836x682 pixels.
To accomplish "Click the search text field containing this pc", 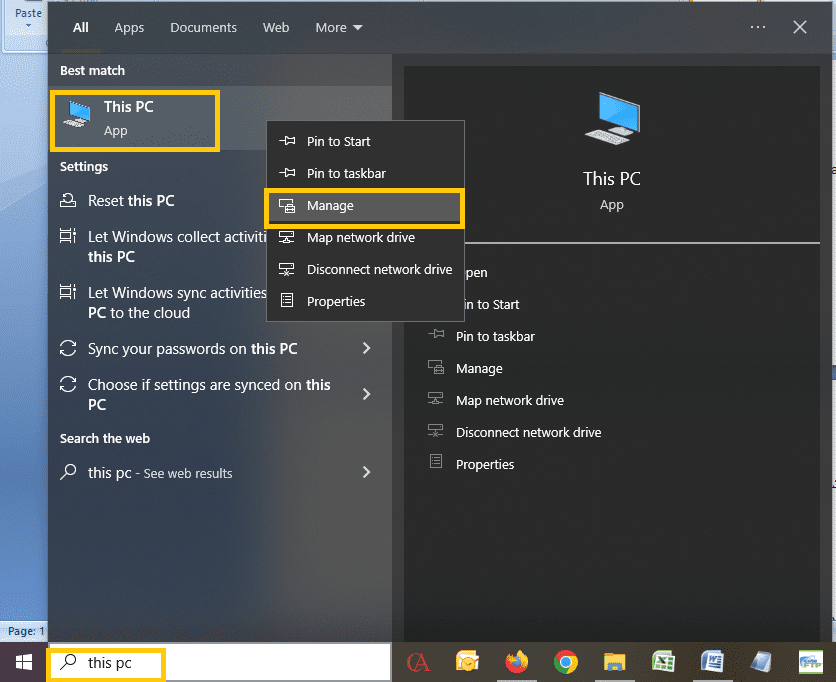I will coord(219,662).
